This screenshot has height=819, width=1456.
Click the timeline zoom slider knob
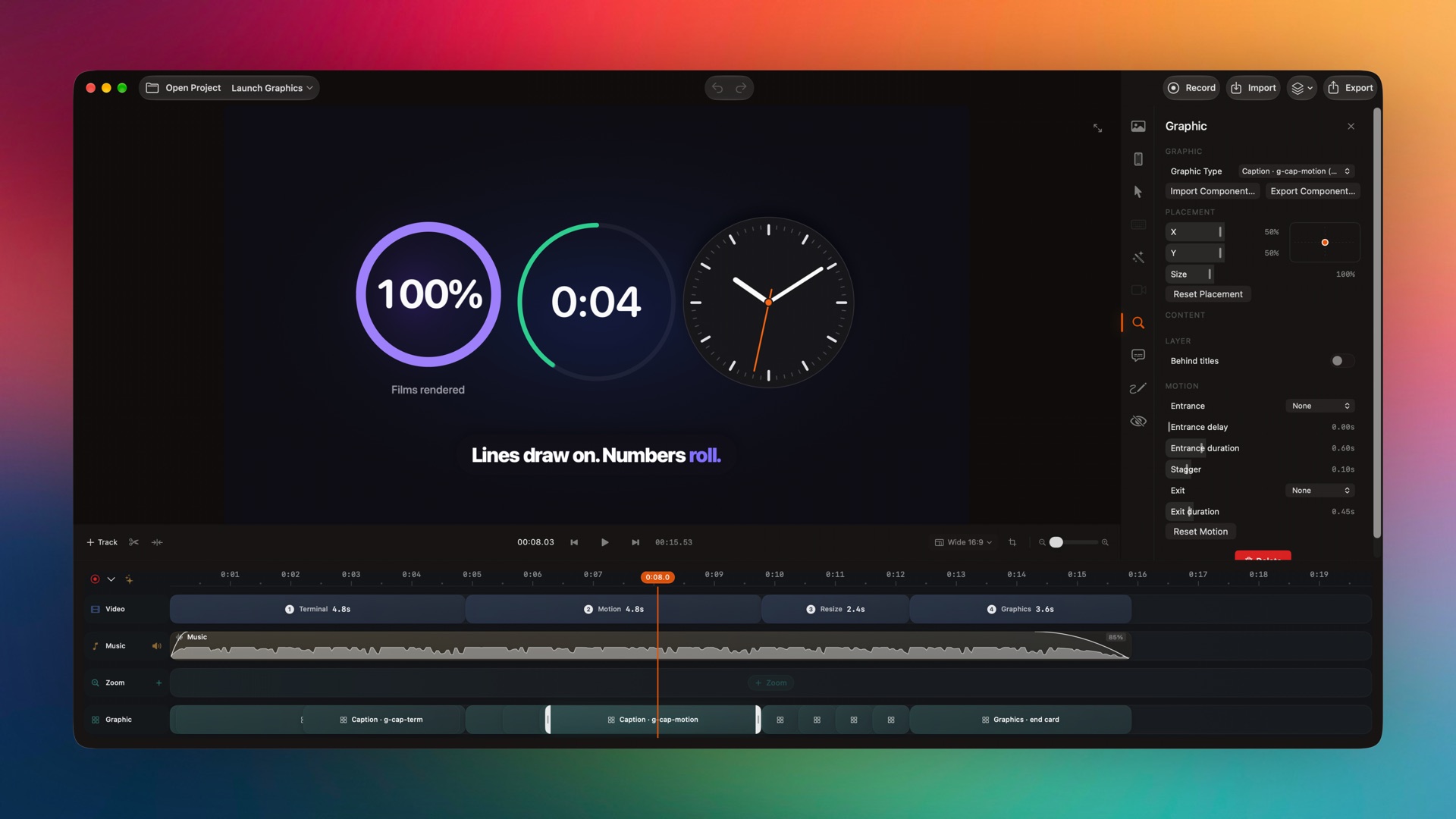point(1056,543)
